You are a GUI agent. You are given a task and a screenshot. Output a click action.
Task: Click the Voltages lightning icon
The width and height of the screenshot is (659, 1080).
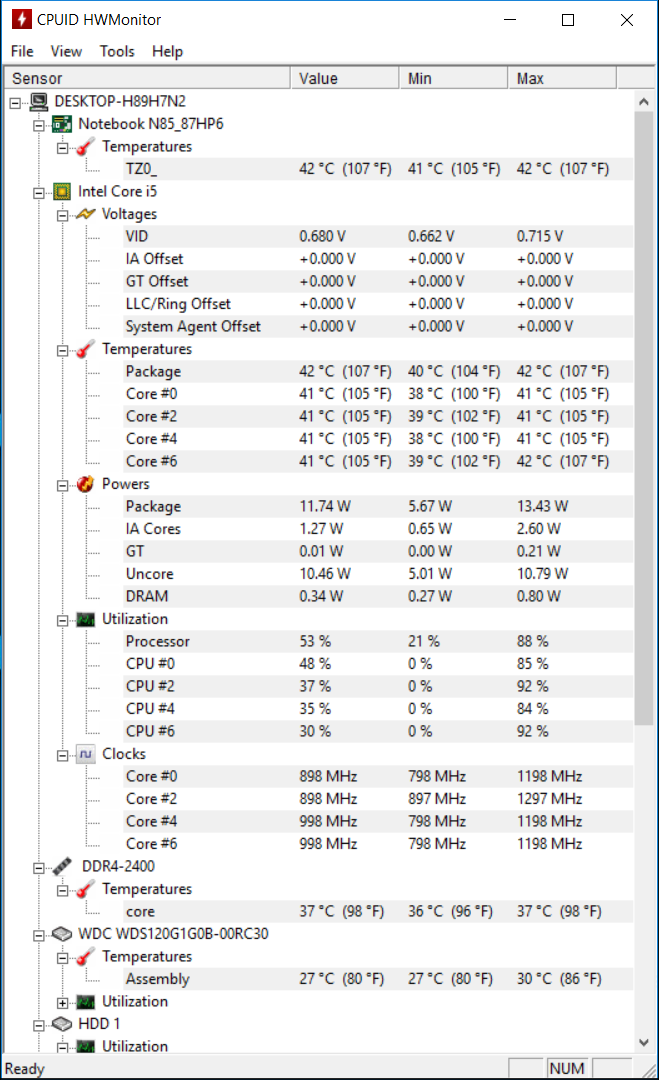85,214
